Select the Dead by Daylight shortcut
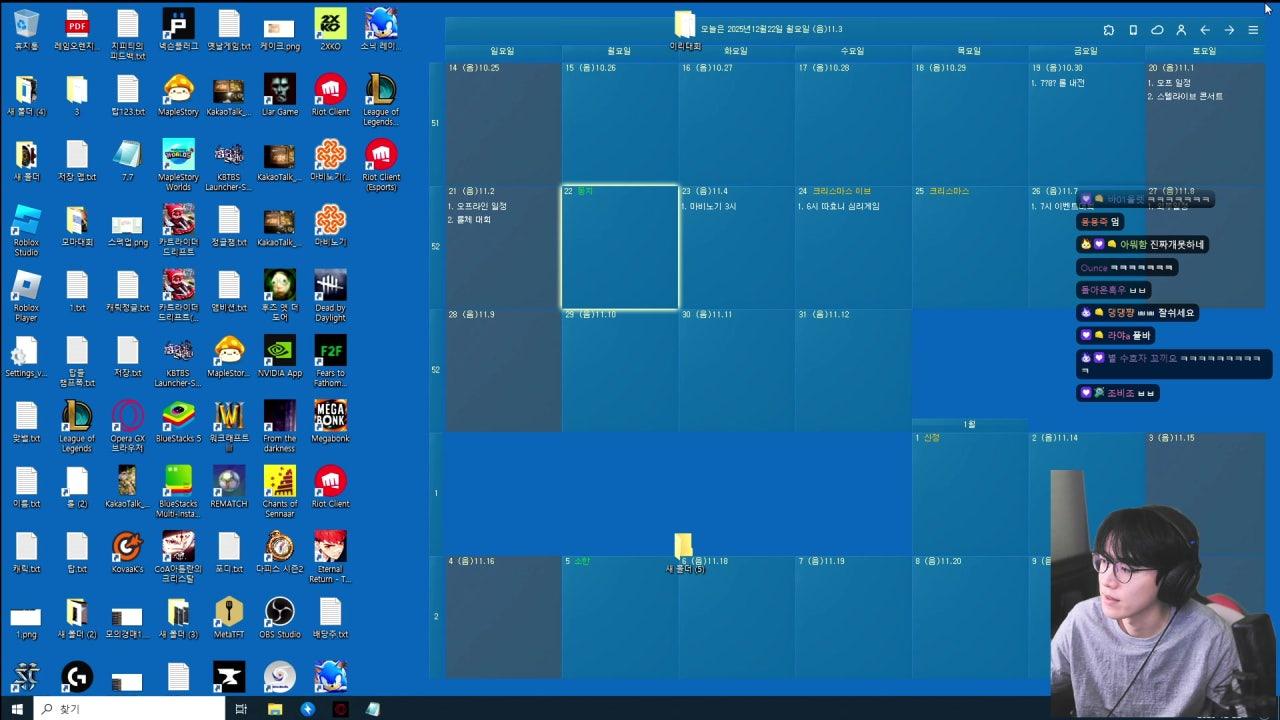The width and height of the screenshot is (1280, 720). click(330, 296)
